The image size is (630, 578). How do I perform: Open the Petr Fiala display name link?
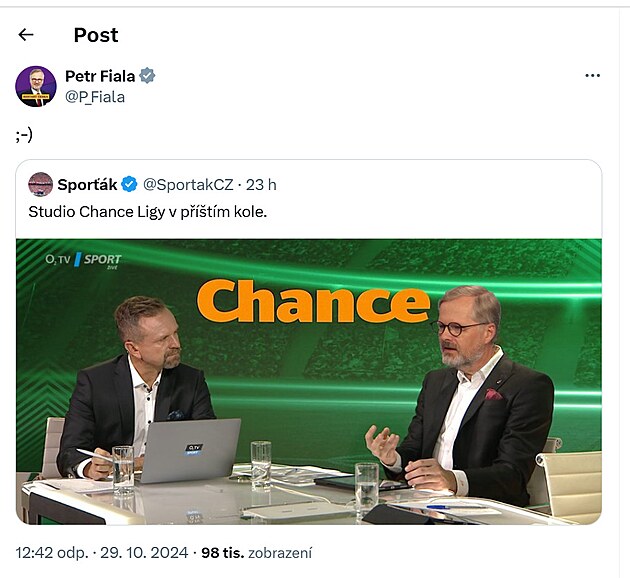point(100,76)
